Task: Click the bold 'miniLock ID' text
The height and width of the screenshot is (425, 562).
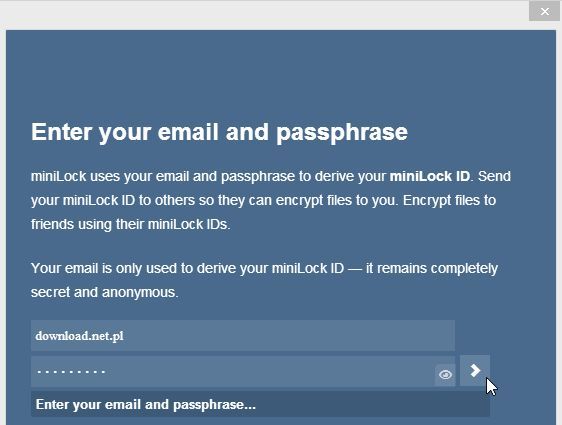Action: pos(429,176)
